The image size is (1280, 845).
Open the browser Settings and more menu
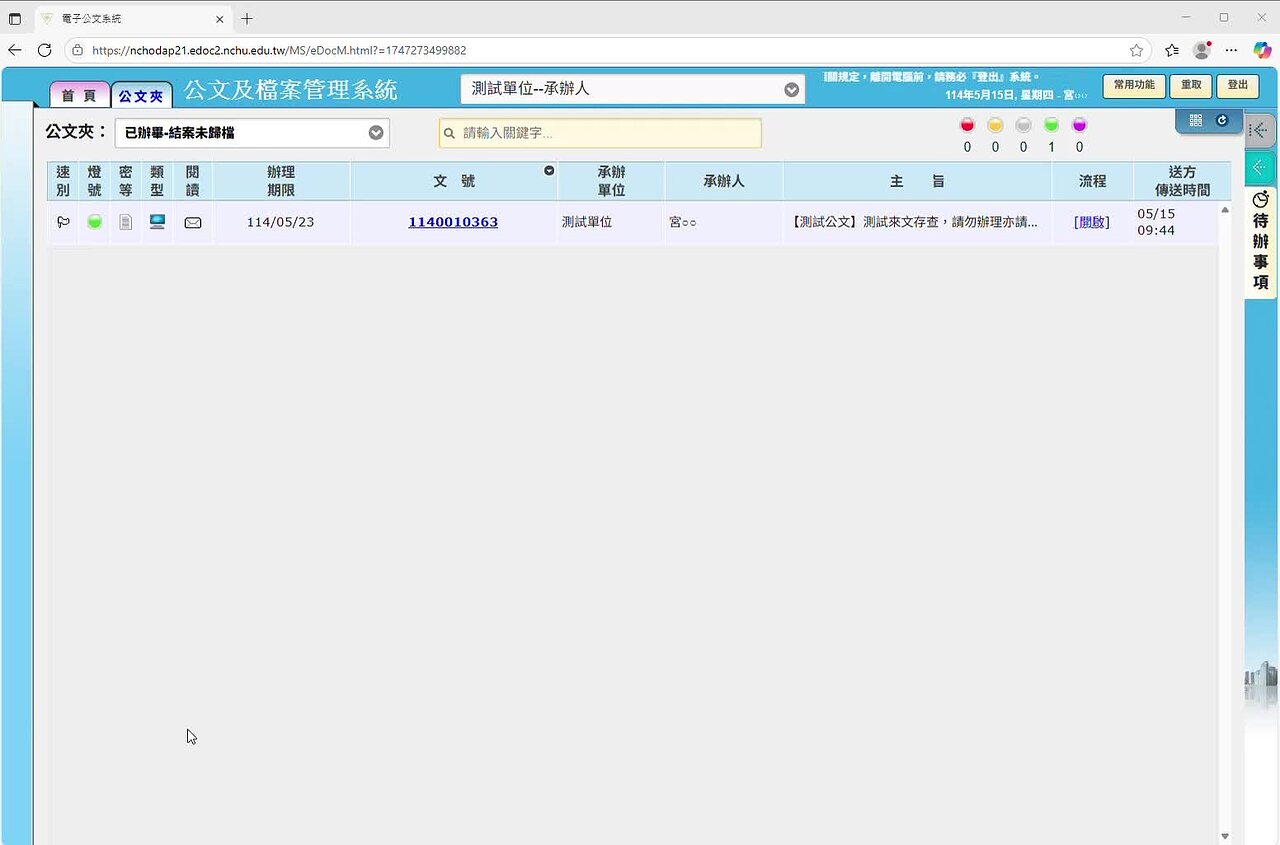coord(1232,50)
